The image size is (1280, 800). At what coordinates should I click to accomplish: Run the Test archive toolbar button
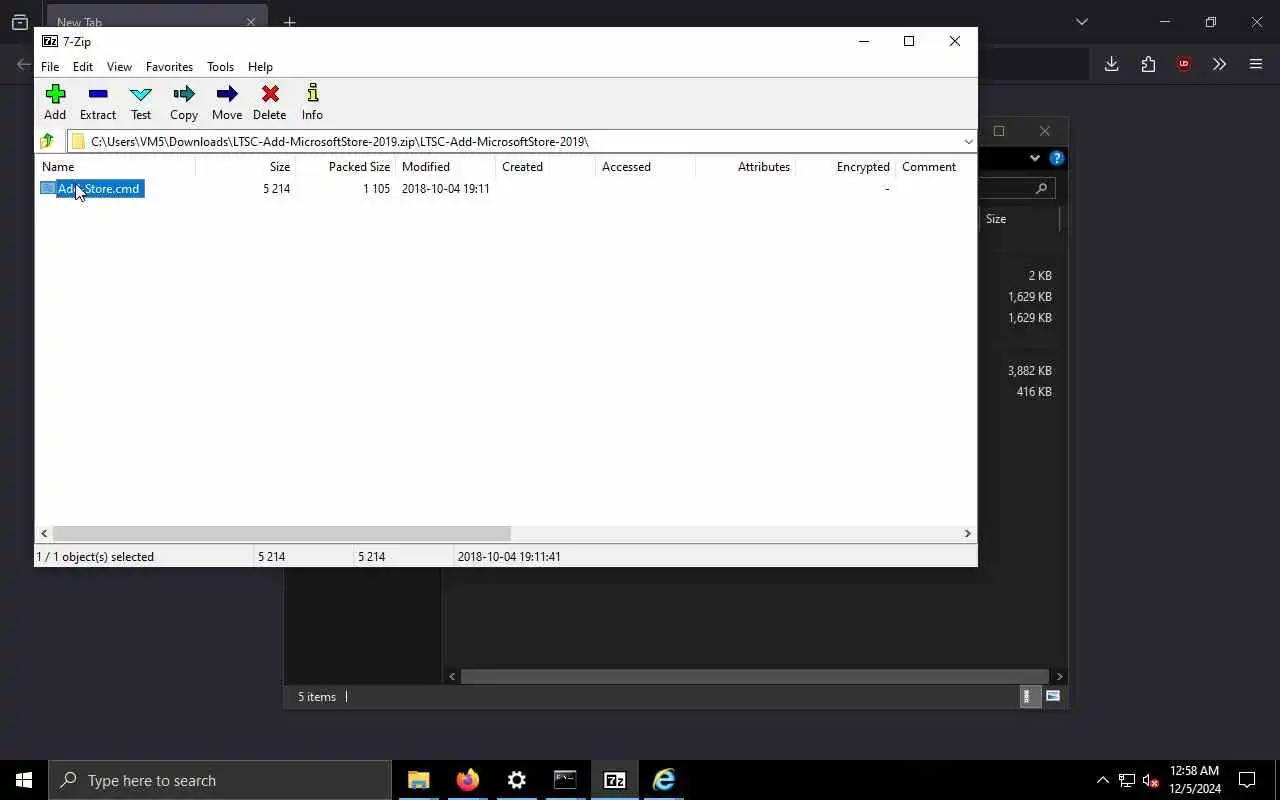click(x=141, y=102)
